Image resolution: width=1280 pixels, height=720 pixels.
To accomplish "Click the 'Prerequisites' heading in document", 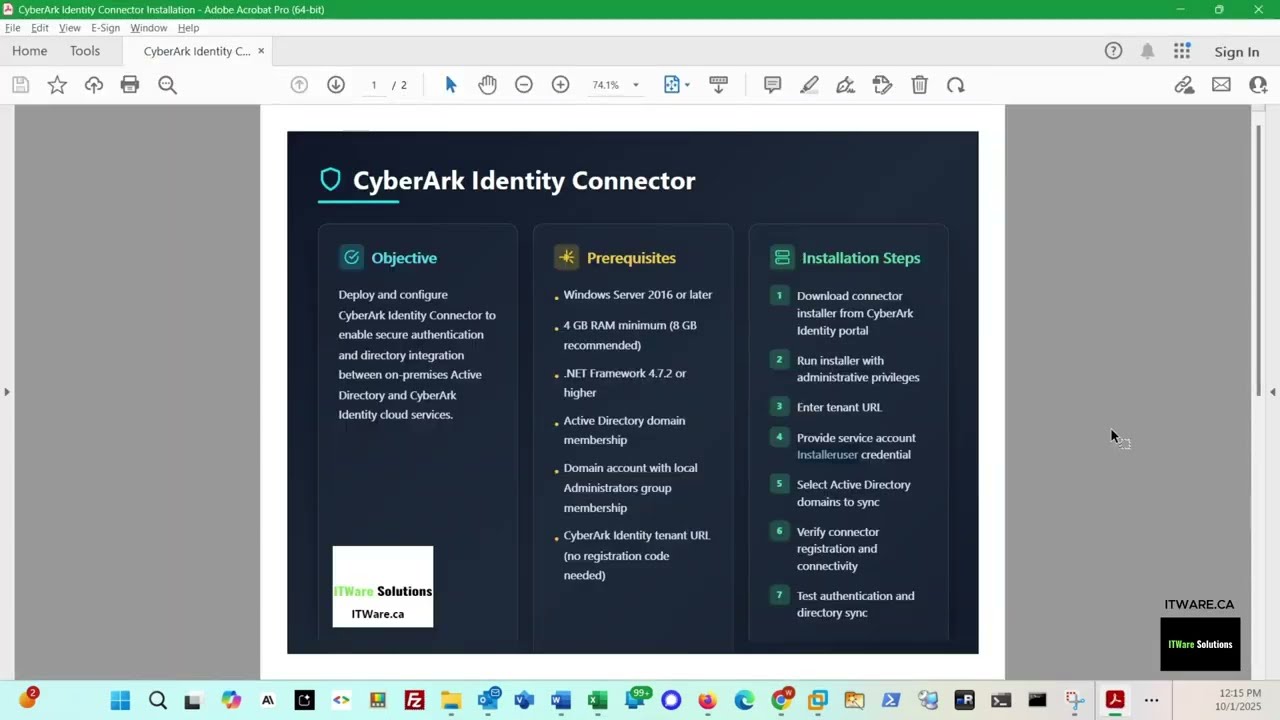I will click(x=631, y=258).
